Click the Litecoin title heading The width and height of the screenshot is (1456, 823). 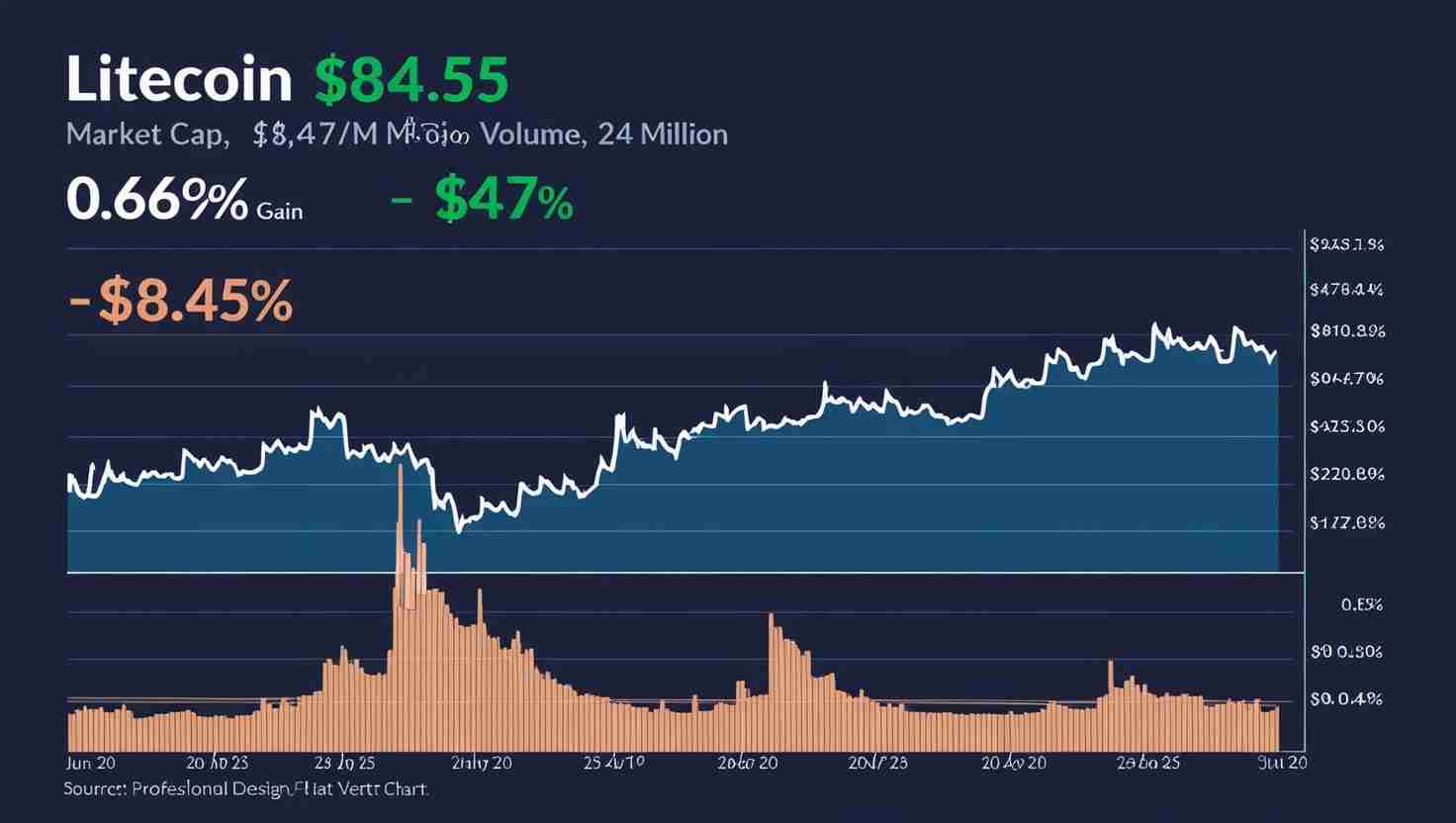(179, 79)
